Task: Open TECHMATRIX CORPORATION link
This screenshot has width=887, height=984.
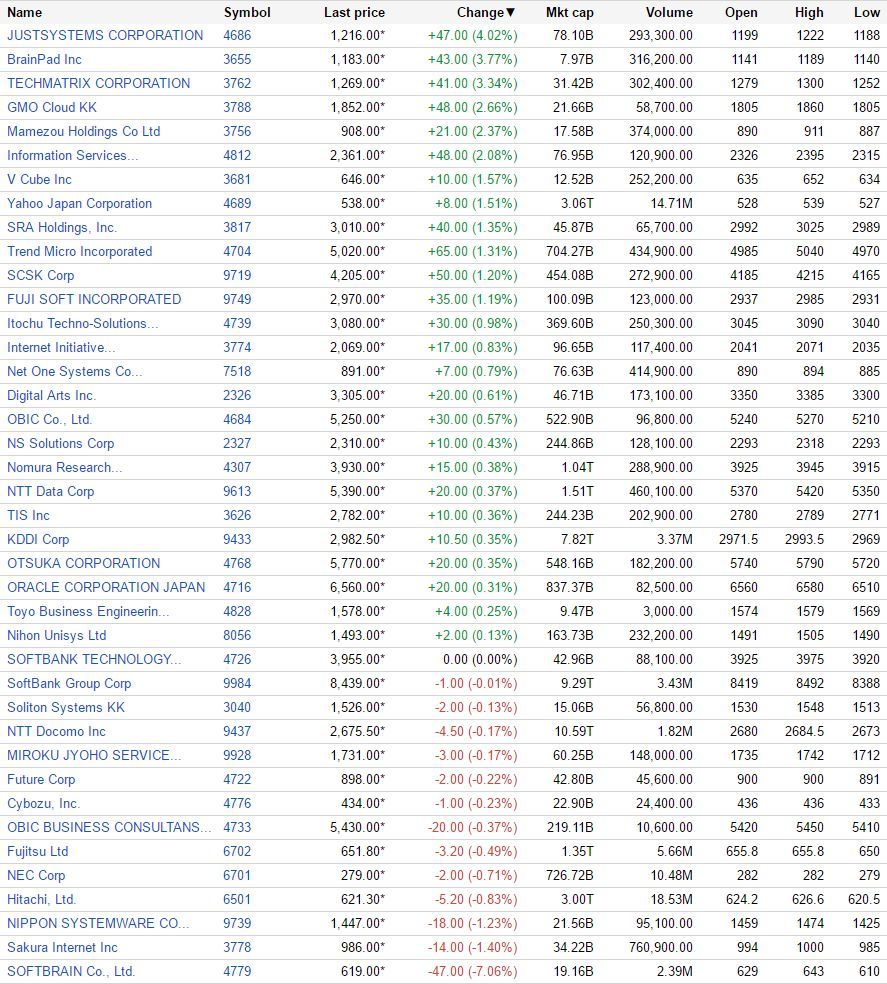Action: 99,83
